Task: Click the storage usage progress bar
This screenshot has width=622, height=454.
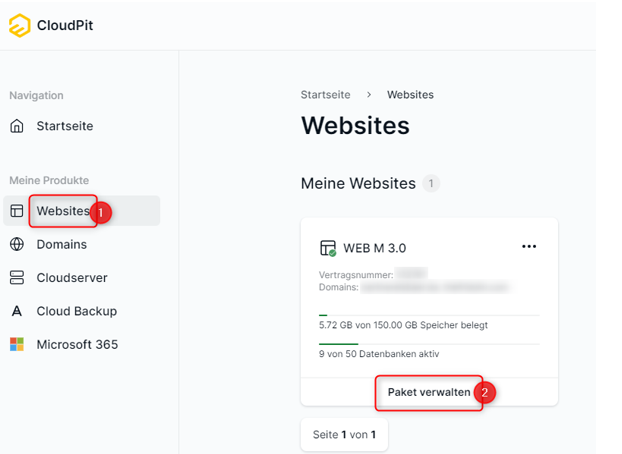Action: click(x=428, y=315)
